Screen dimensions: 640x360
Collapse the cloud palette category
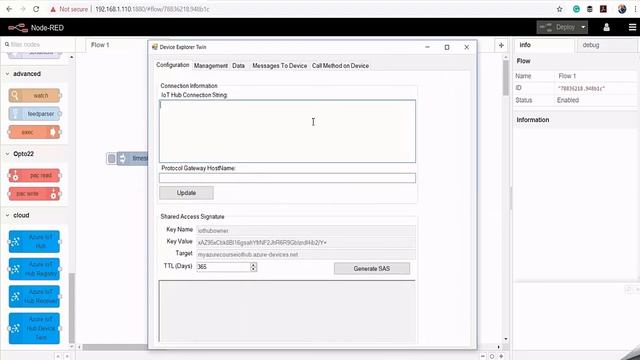point(7,215)
